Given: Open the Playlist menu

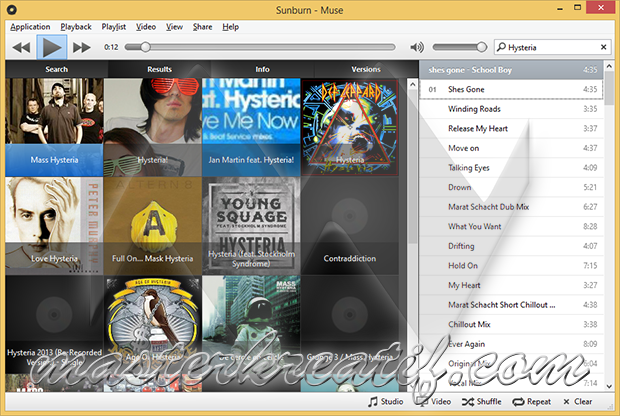Looking at the screenshot, I should [x=113, y=27].
